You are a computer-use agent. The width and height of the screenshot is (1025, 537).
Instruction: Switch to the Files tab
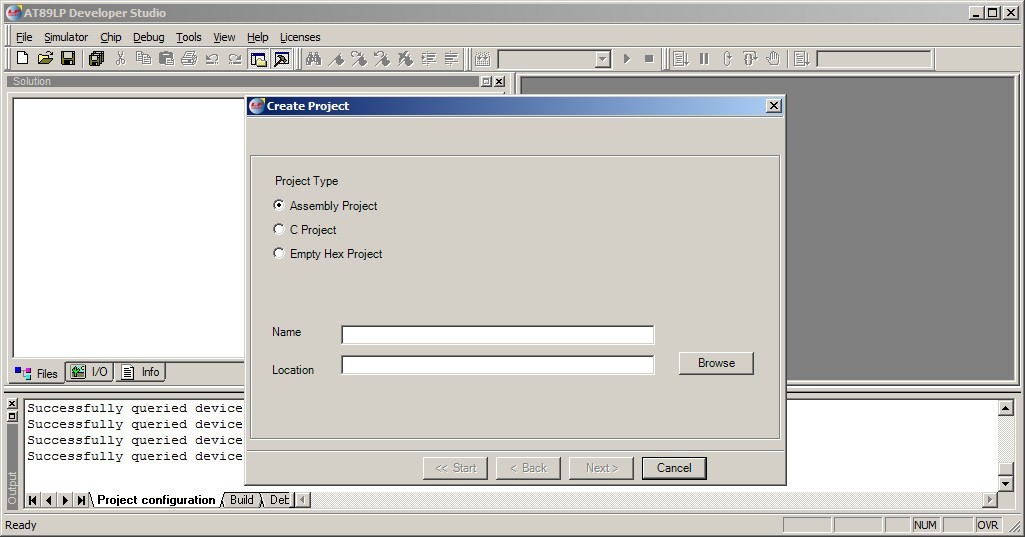click(37, 373)
